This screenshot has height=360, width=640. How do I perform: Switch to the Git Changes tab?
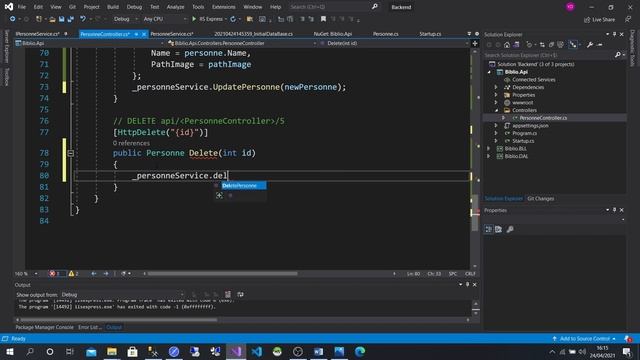click(x=540, y=198)
